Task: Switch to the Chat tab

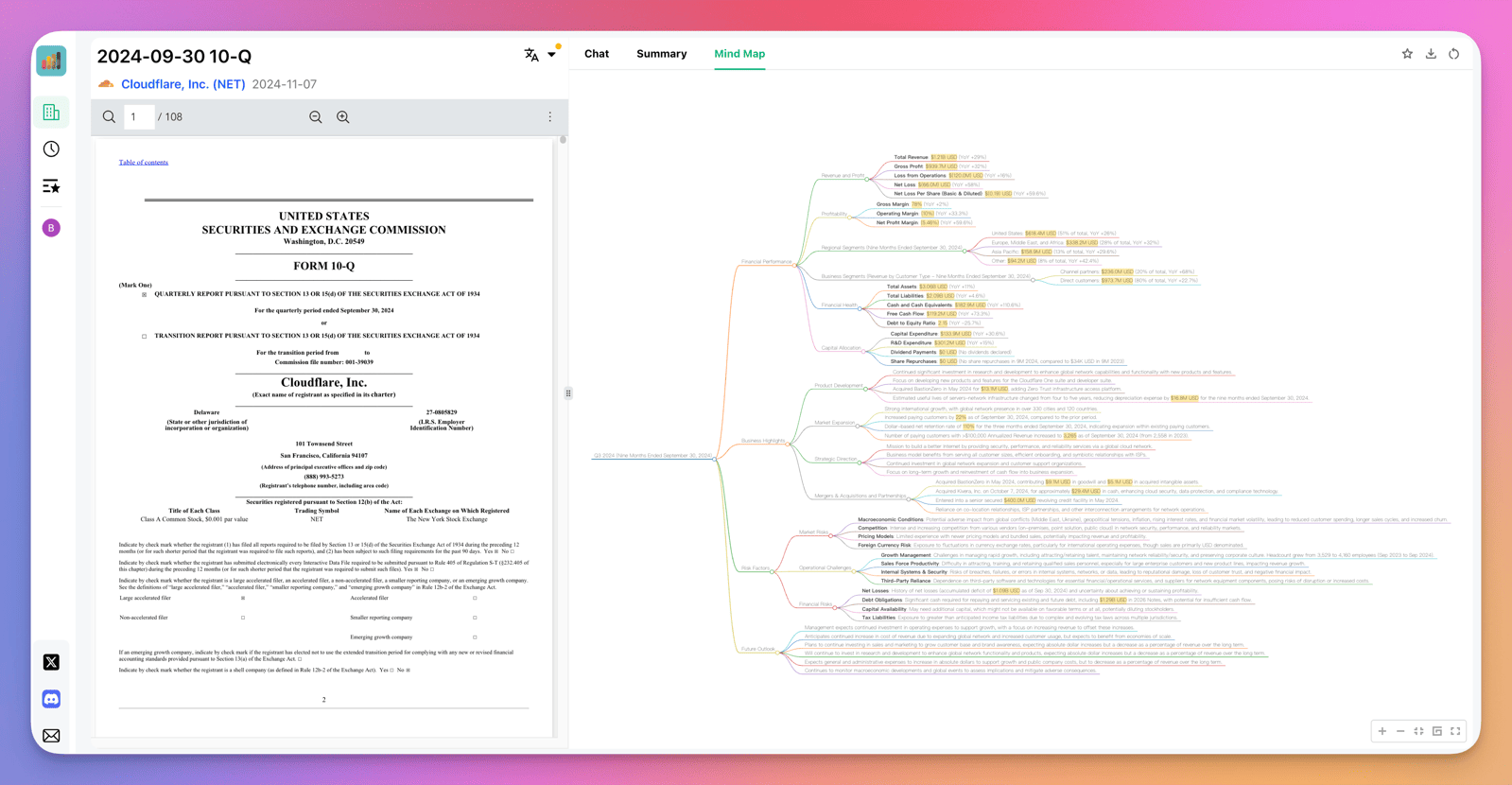Action: pyautogui.click(x=597, y=54)
